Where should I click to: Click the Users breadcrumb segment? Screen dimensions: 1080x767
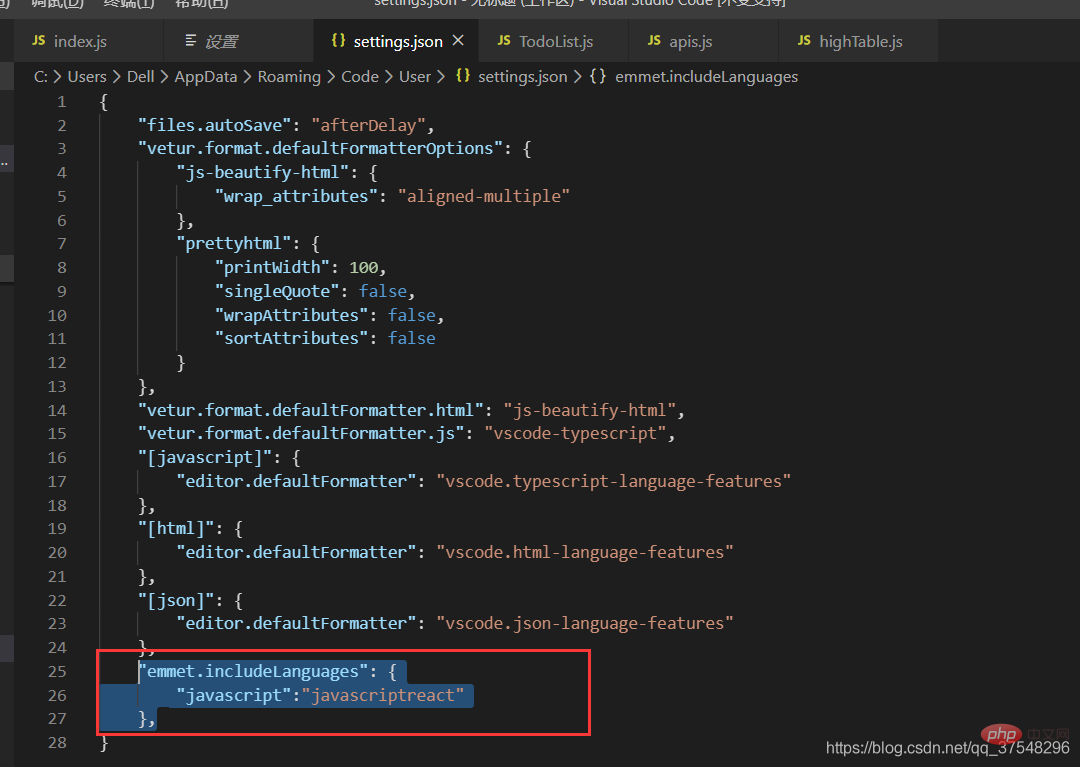point(87,77)
